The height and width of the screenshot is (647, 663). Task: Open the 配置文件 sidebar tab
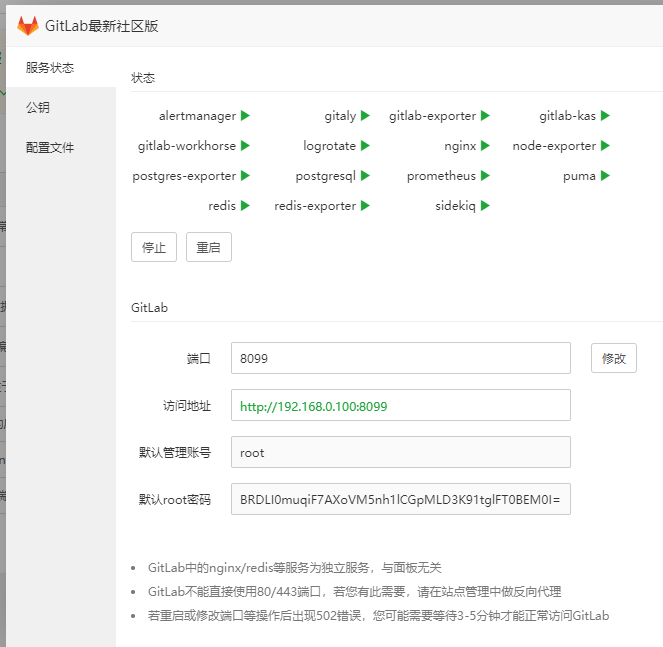click(61, 147)
